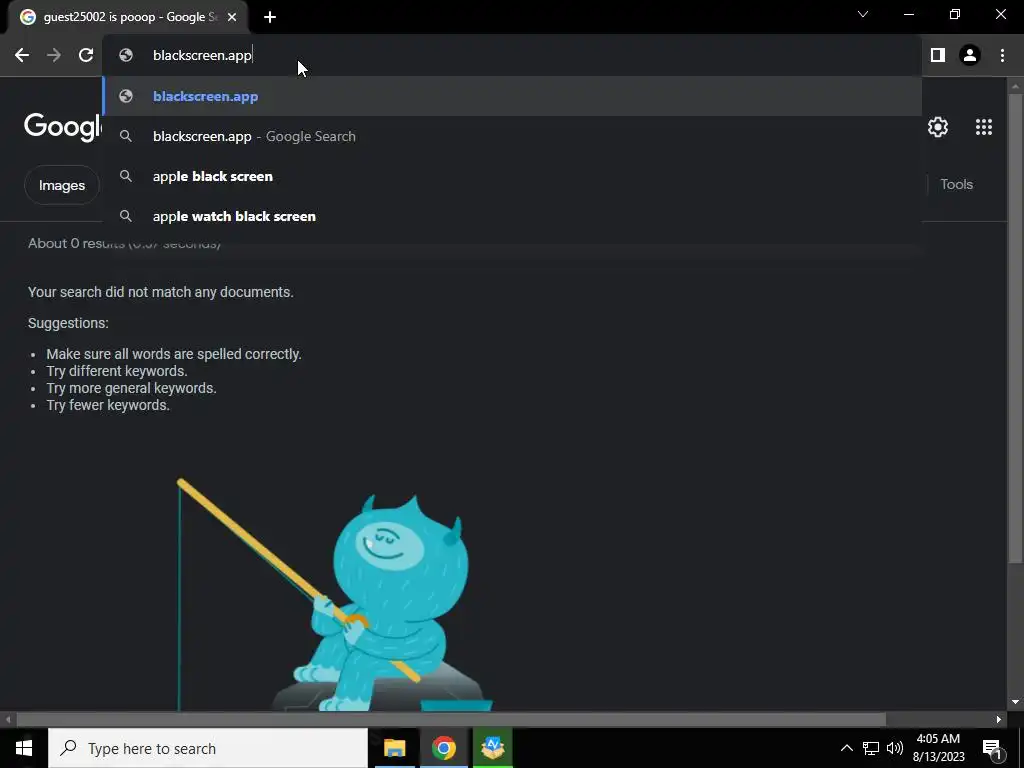This screenshot has height=768, width=1024.
Task: Open the volume tray icon
Action: [895, 748]
